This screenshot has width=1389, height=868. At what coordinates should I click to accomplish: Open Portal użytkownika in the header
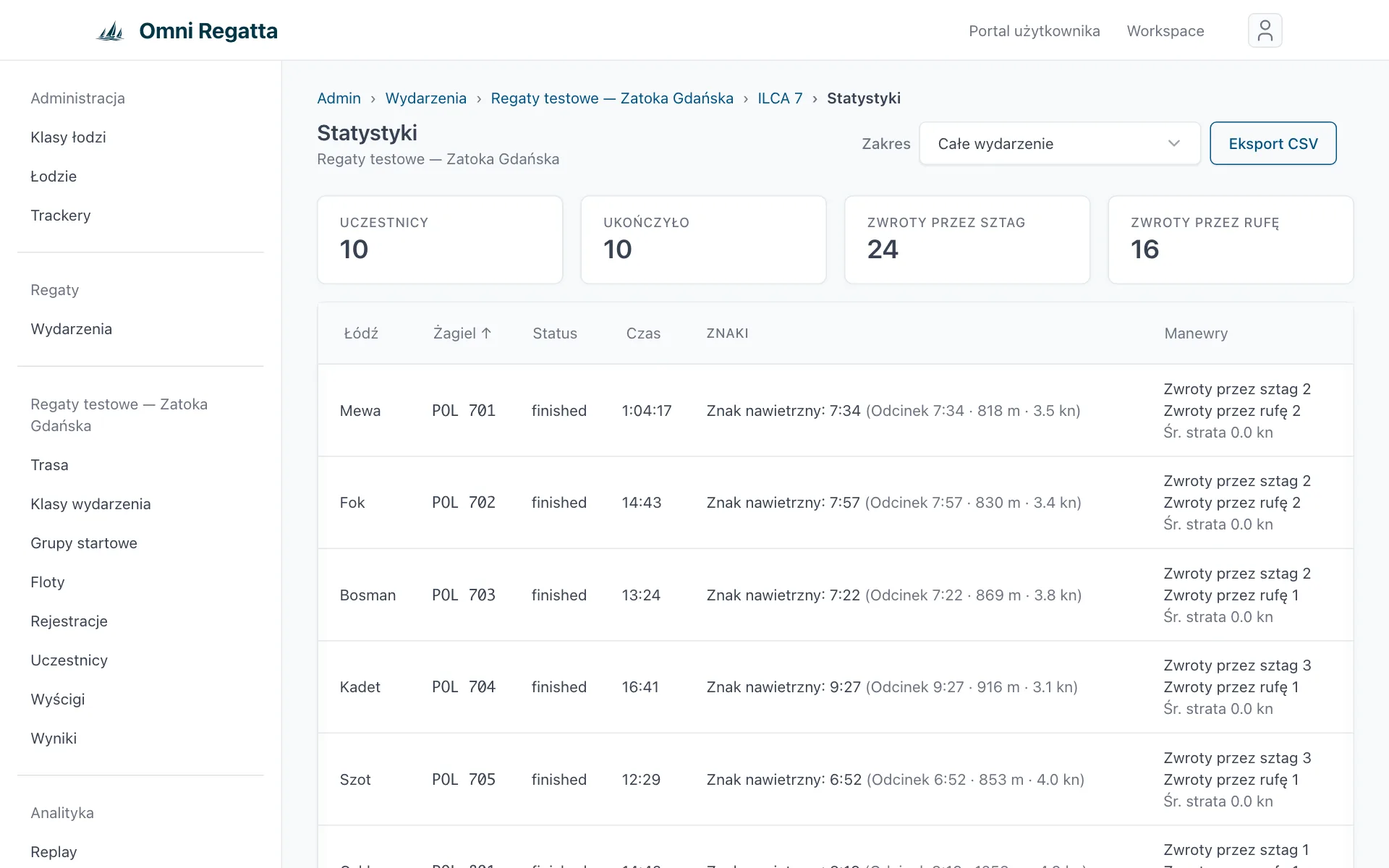tap(1034, 31)
